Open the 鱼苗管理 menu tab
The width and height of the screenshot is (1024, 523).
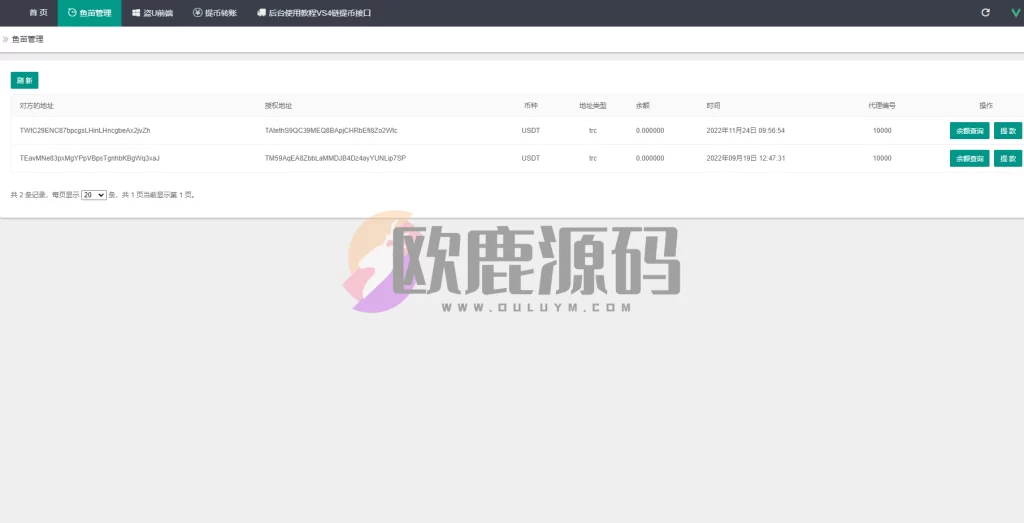click(89, 12)
